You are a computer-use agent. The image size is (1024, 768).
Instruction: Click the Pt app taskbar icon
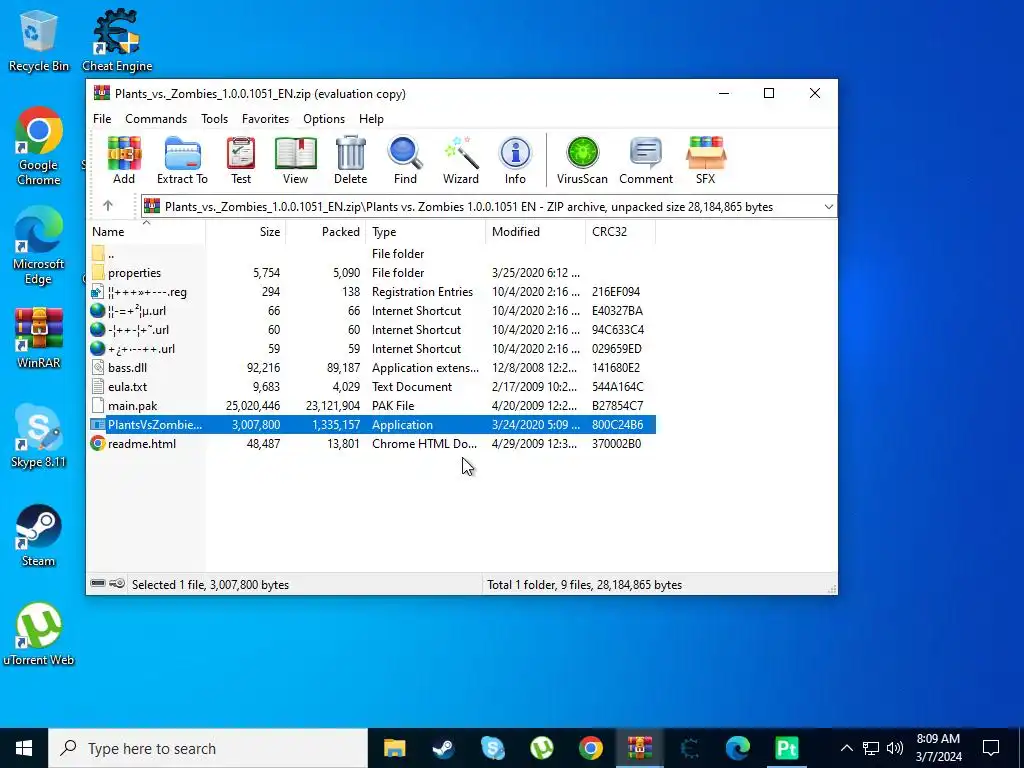786,748
